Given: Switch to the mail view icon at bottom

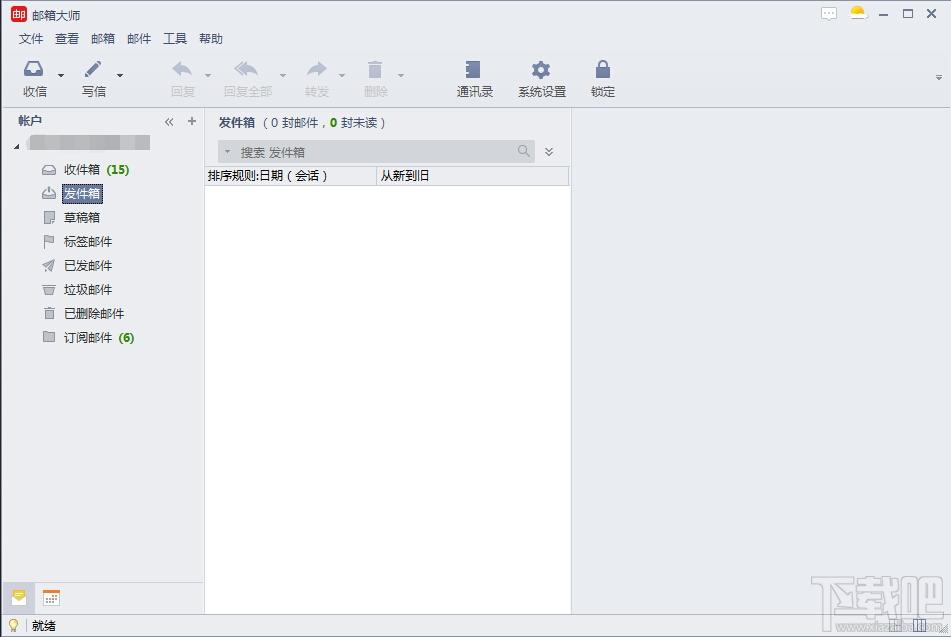Looking at the screenshot, I should point(19,598).
